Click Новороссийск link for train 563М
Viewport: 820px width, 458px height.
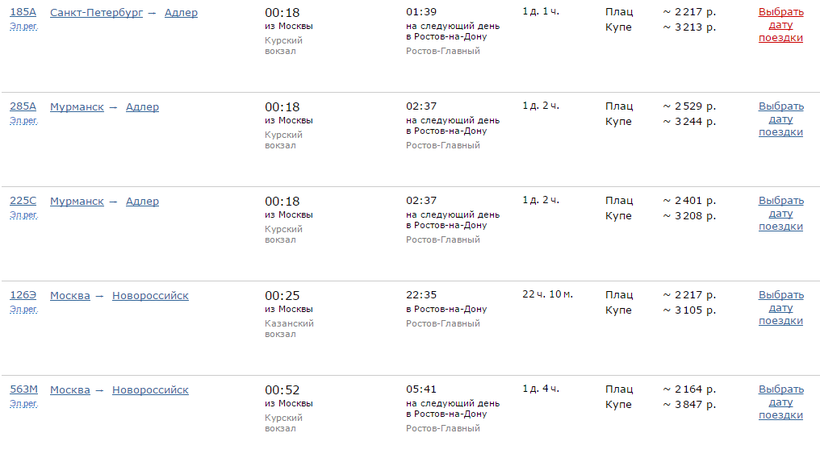tap(150, 390)
